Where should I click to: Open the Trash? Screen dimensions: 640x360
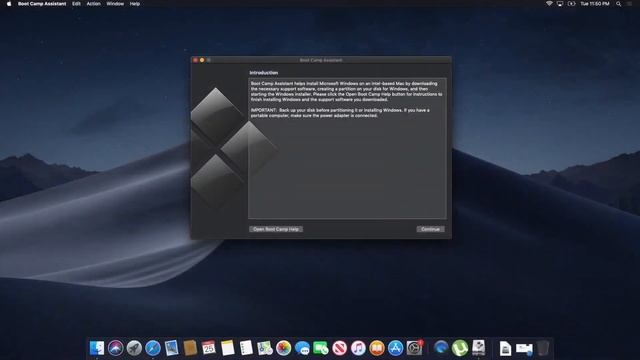tap(543, 348)
